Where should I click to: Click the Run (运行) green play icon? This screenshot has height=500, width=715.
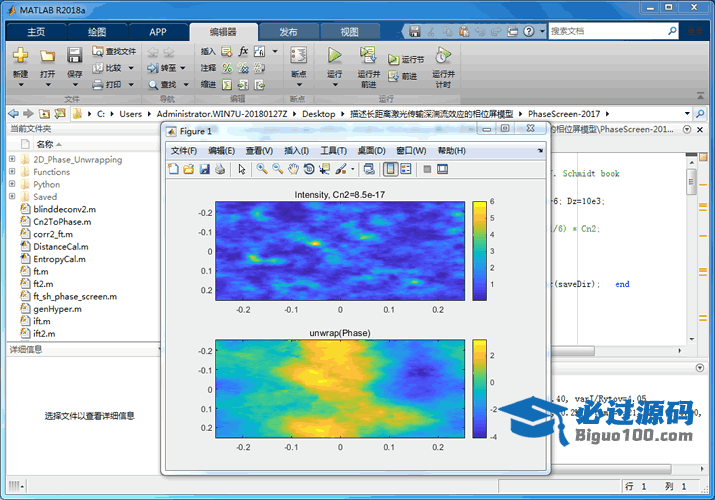334,55
